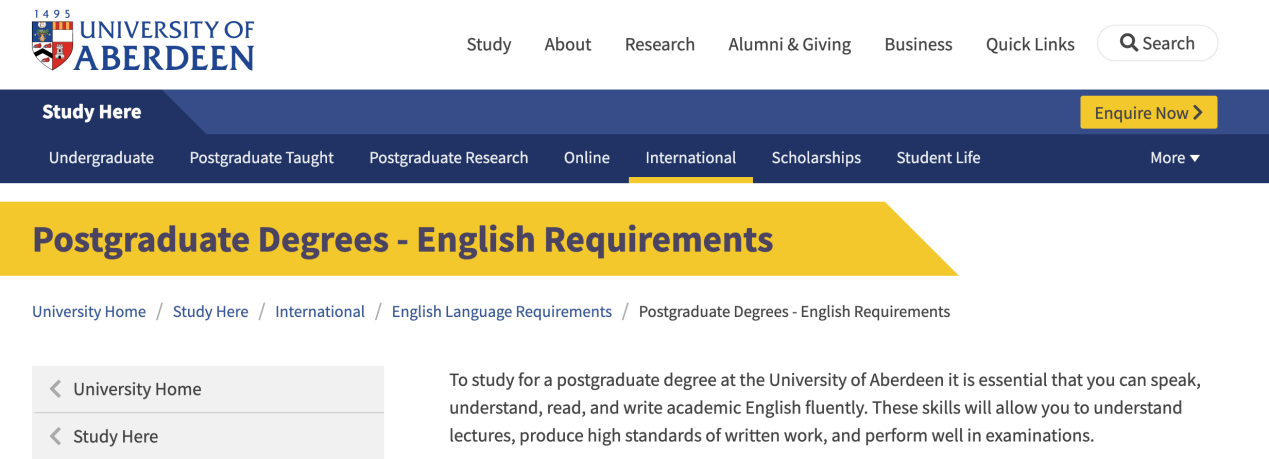Click the Enquire Now button
Screen dimensions: 1269x459
pyautogui.click(x=1149, y=113)
